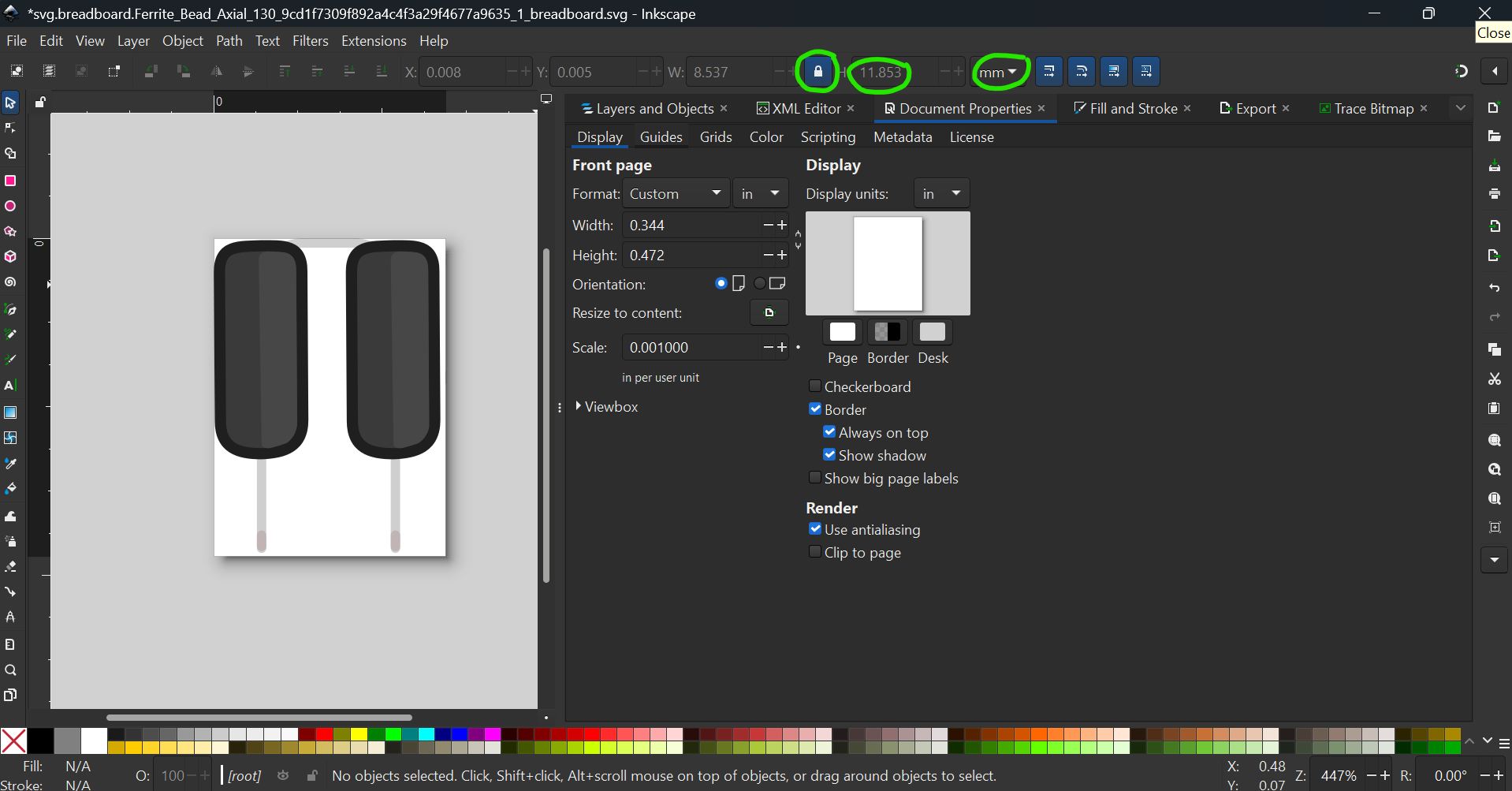Image resolution: width=1512 pixels, height=791 pixels.
Task: Select landscape orientation radio button
Action: (x=760, y=283)
